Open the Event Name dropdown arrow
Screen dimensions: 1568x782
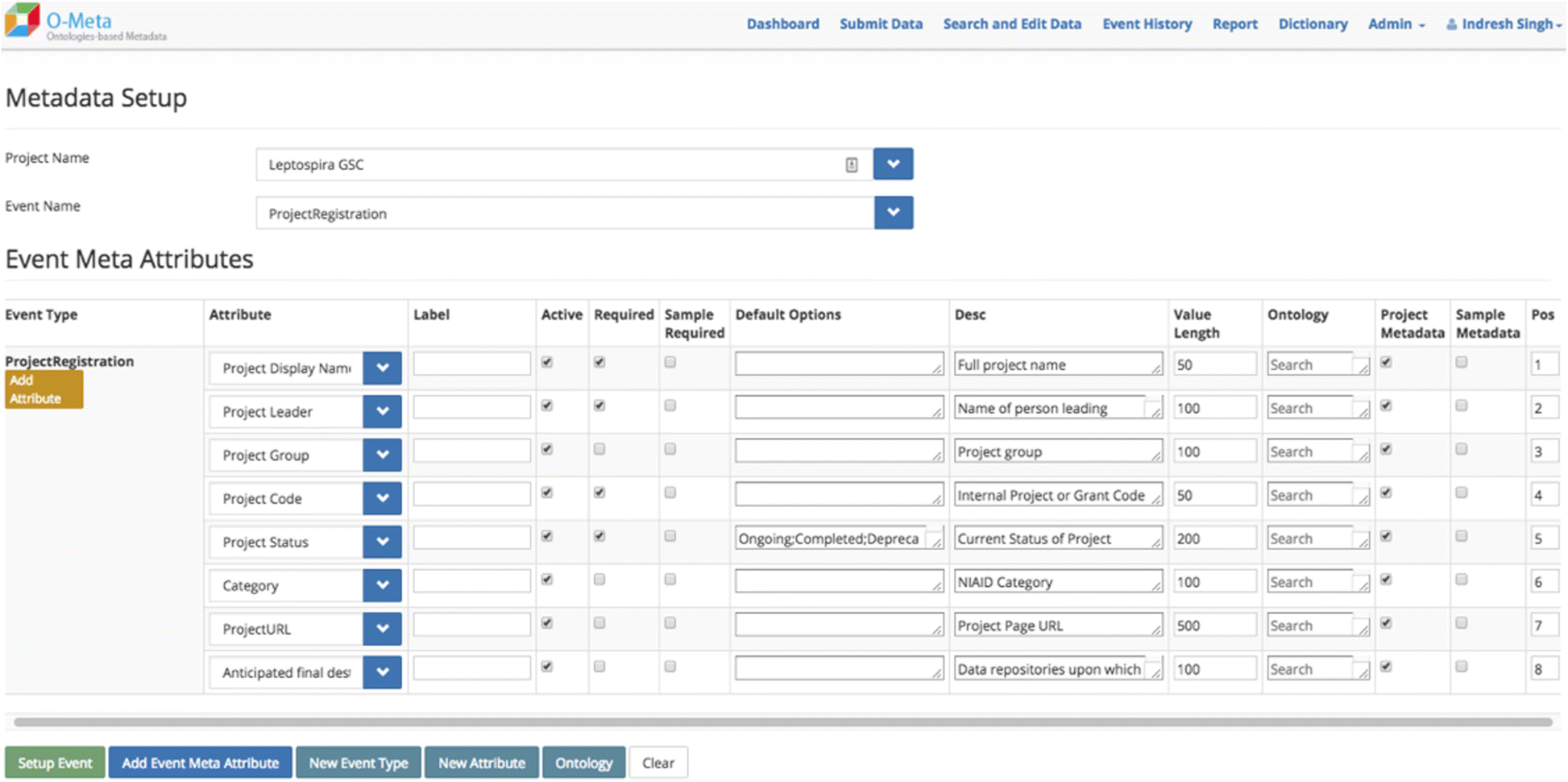(x=893, y=213)
